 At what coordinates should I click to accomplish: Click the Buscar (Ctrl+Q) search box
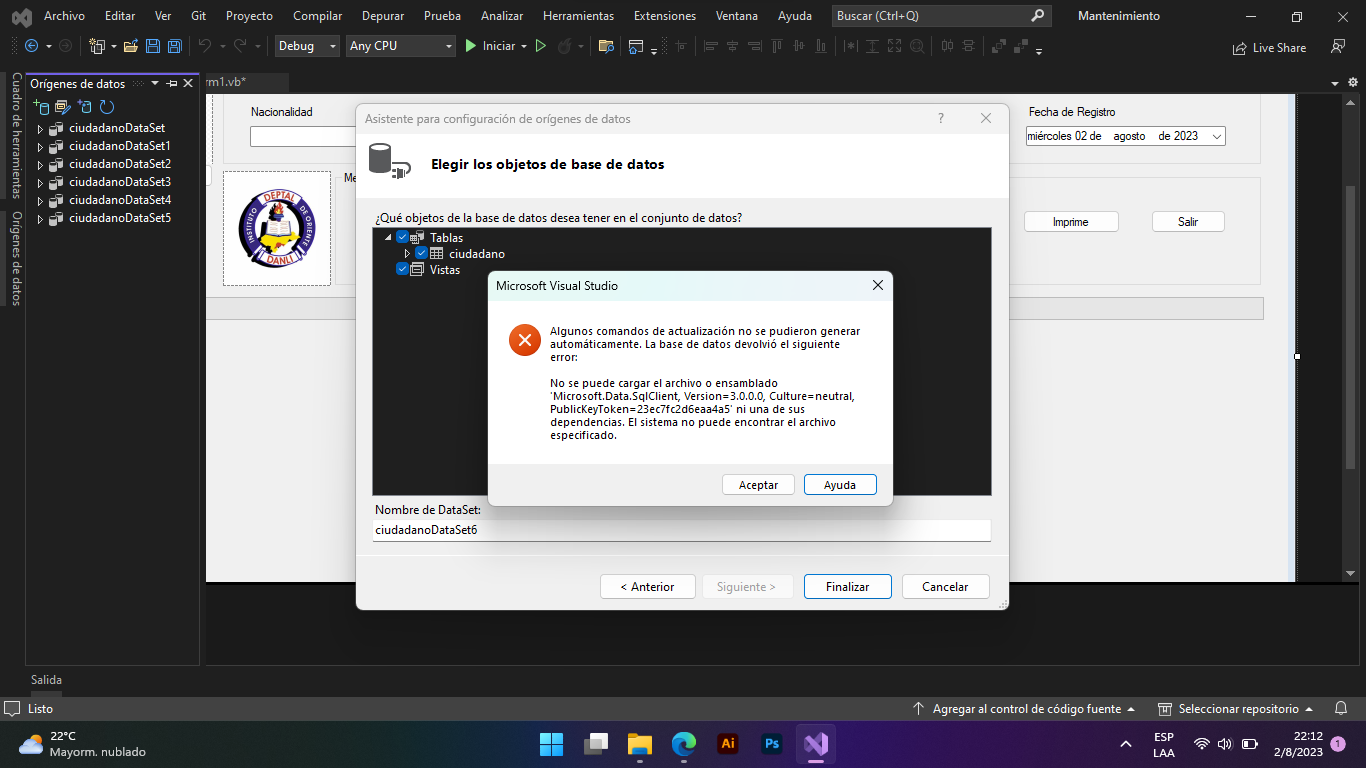pos(941,16)
